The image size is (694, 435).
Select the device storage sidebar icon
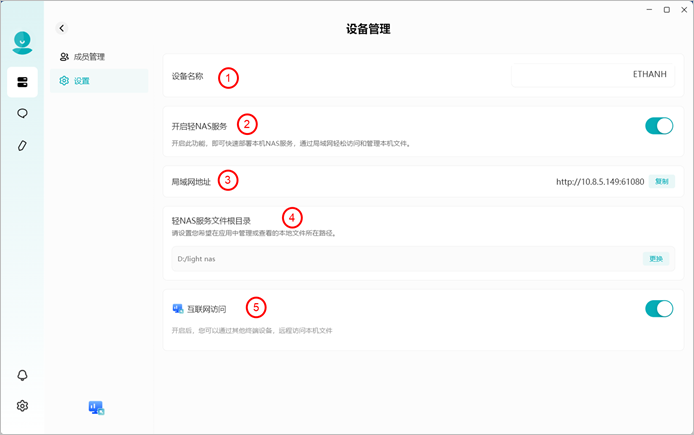point(22,82)
